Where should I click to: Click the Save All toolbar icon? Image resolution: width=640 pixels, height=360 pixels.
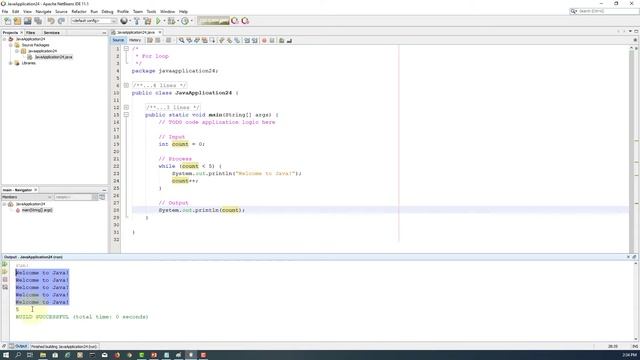(x=38, y=21)
